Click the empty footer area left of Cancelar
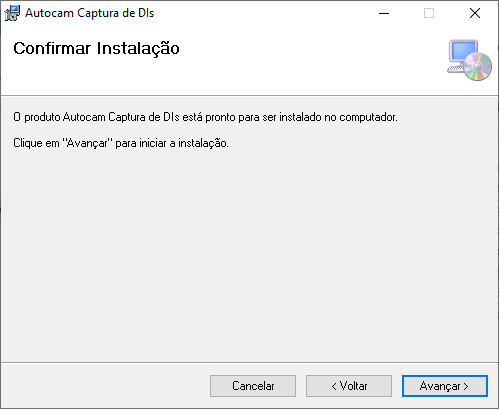 105,386
